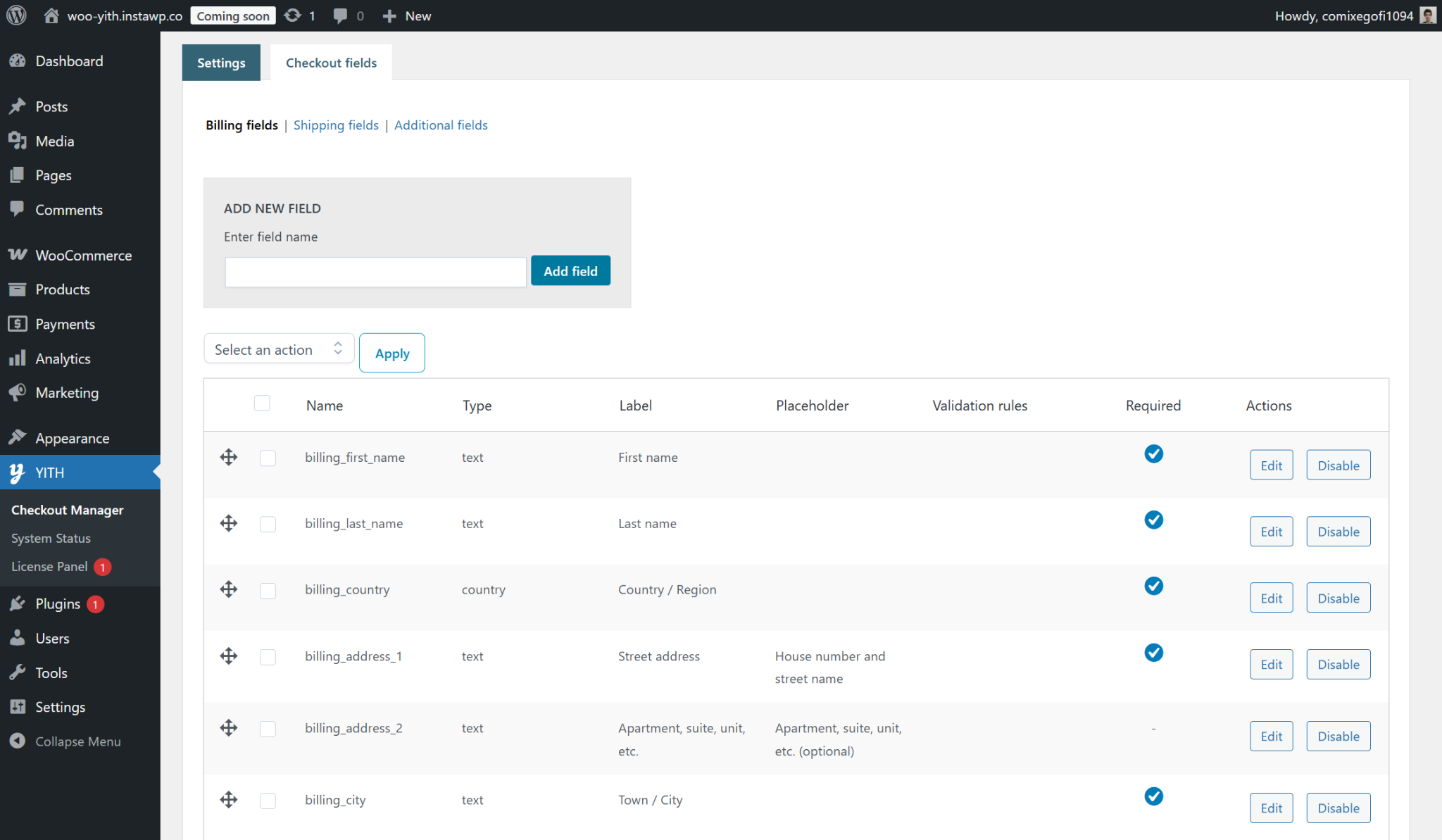The width and height of the screenshot is (1442, 840).
Task: Click the required checkmark for billing_last_name
Action: [x=1153, y=520]
